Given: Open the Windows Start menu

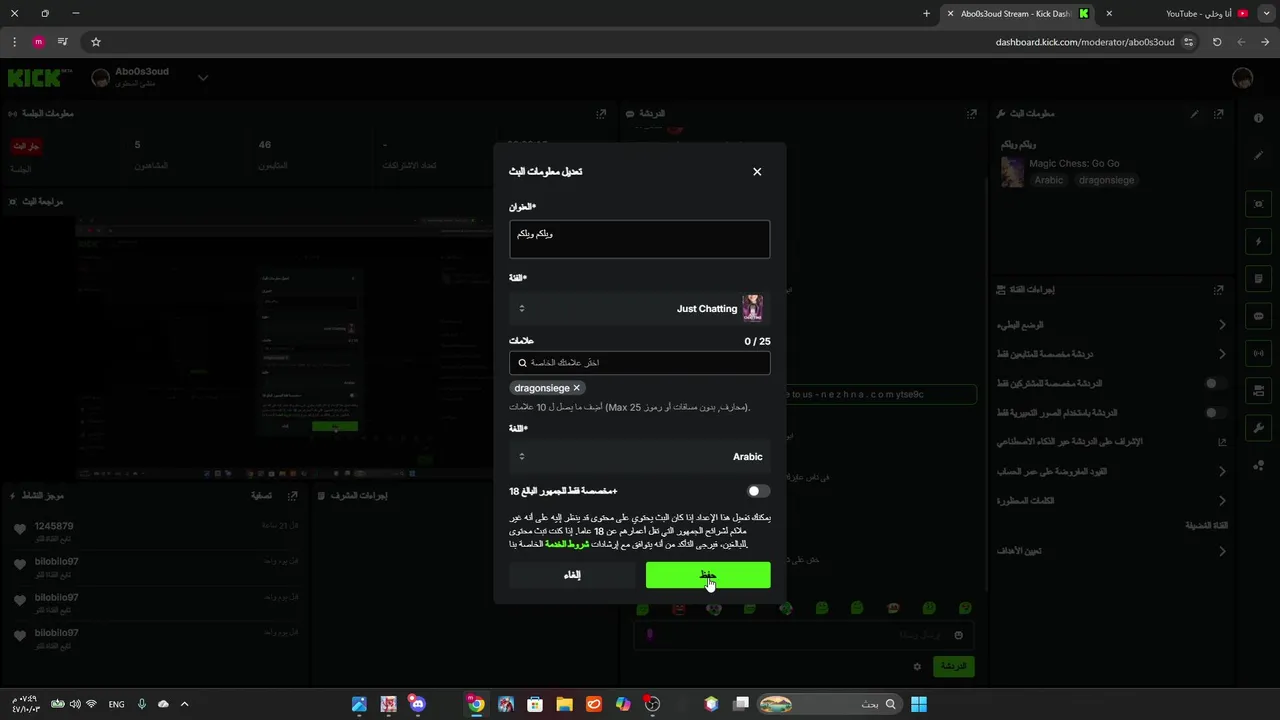Looking at the screenshot, I should [919, 704].
